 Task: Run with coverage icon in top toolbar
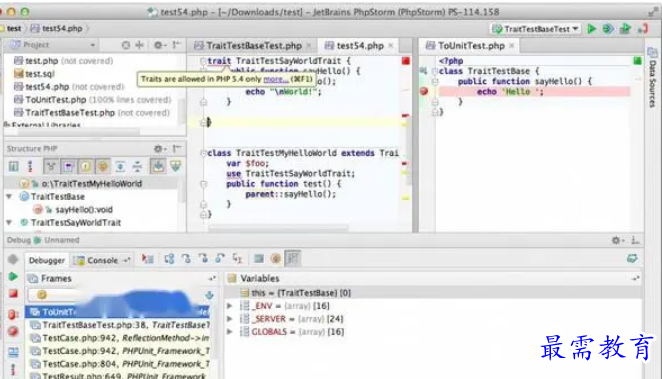point(625,29)
